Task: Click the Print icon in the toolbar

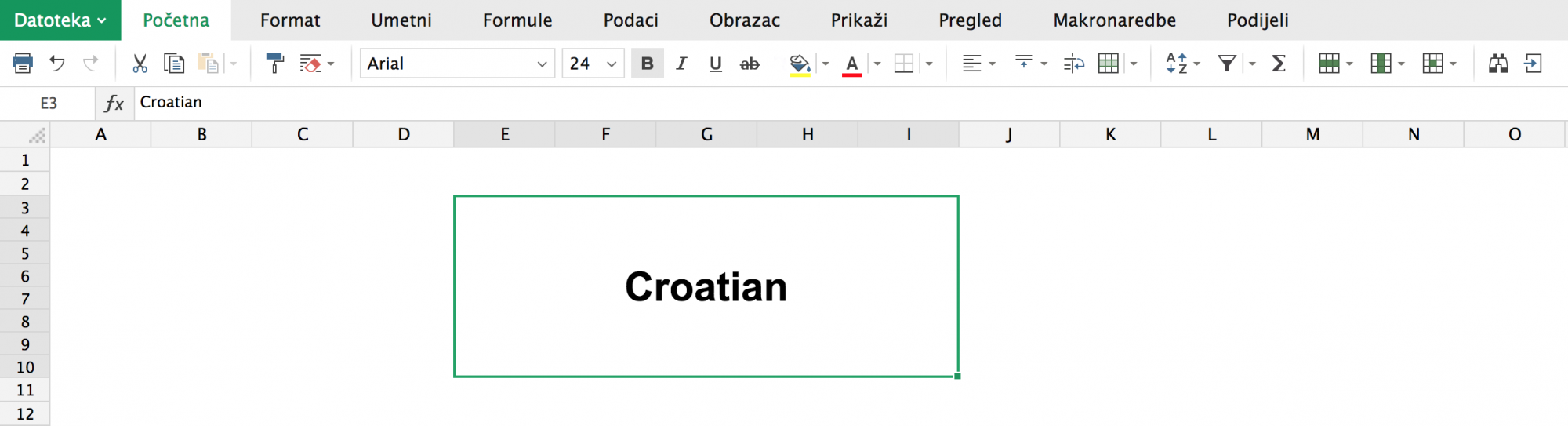Action: pos(23,64)
